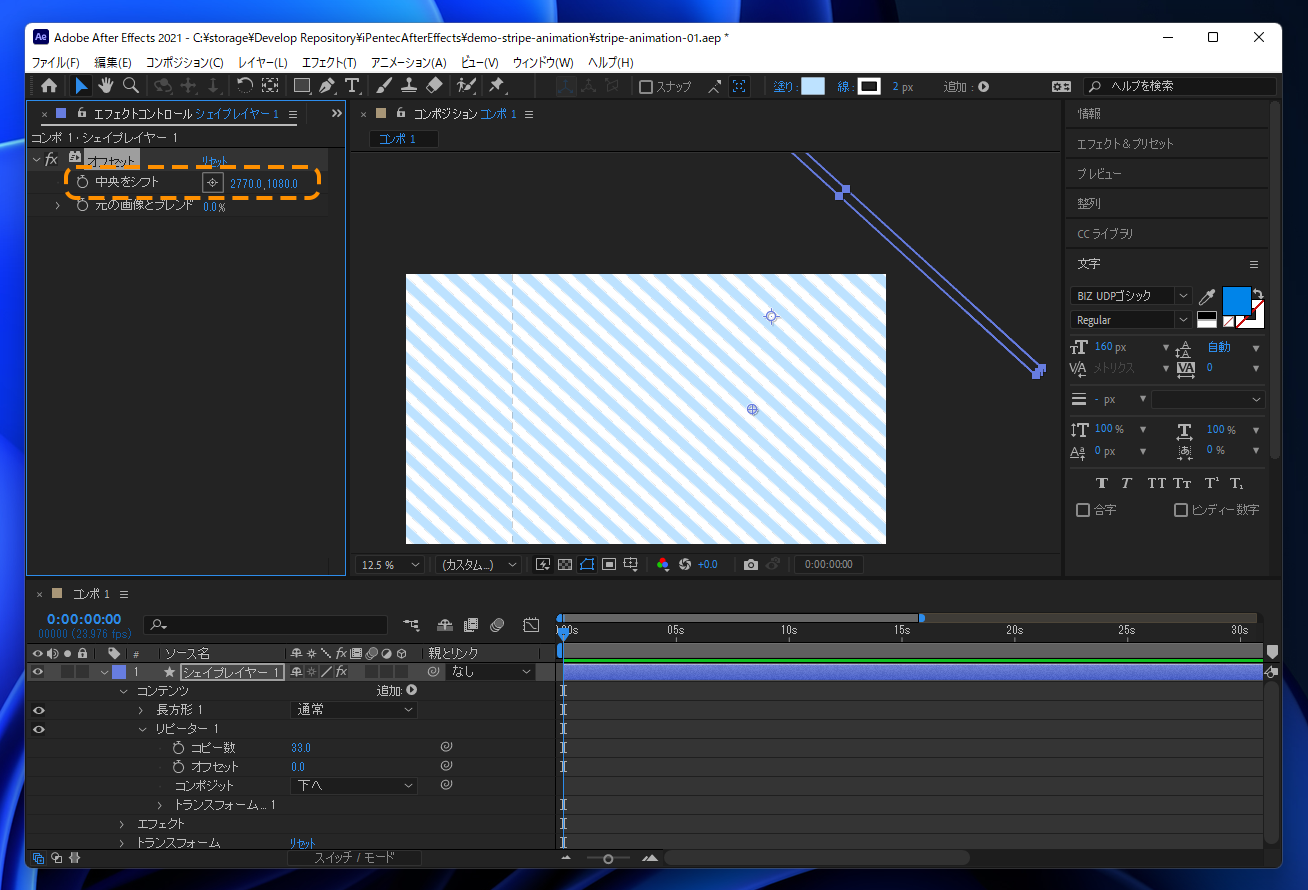1308x890 pixels.
Task: Open the アニメーション(A) menu
Action: [408, 63]
